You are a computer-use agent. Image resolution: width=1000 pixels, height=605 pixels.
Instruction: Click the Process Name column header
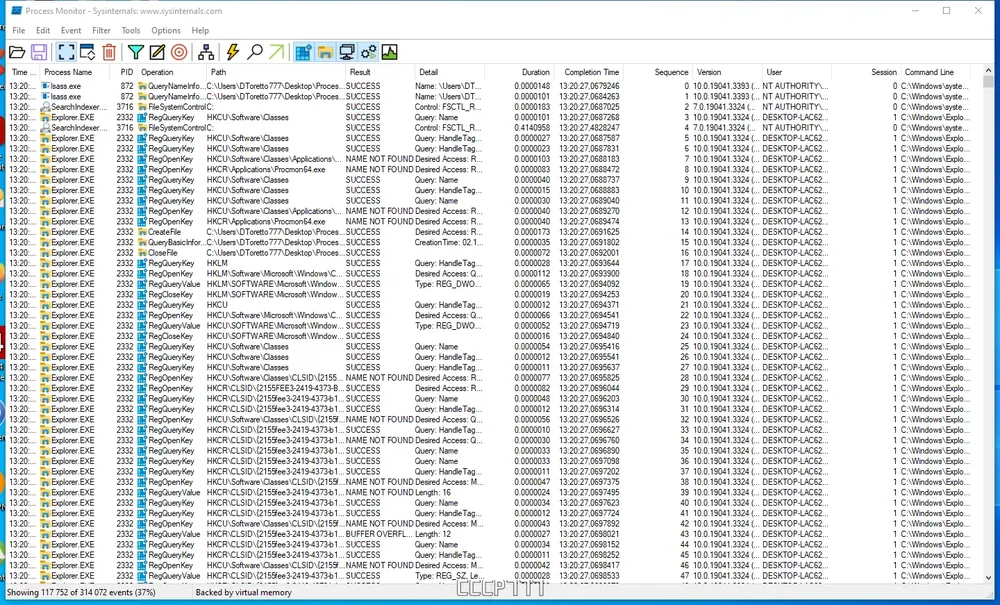68,72
